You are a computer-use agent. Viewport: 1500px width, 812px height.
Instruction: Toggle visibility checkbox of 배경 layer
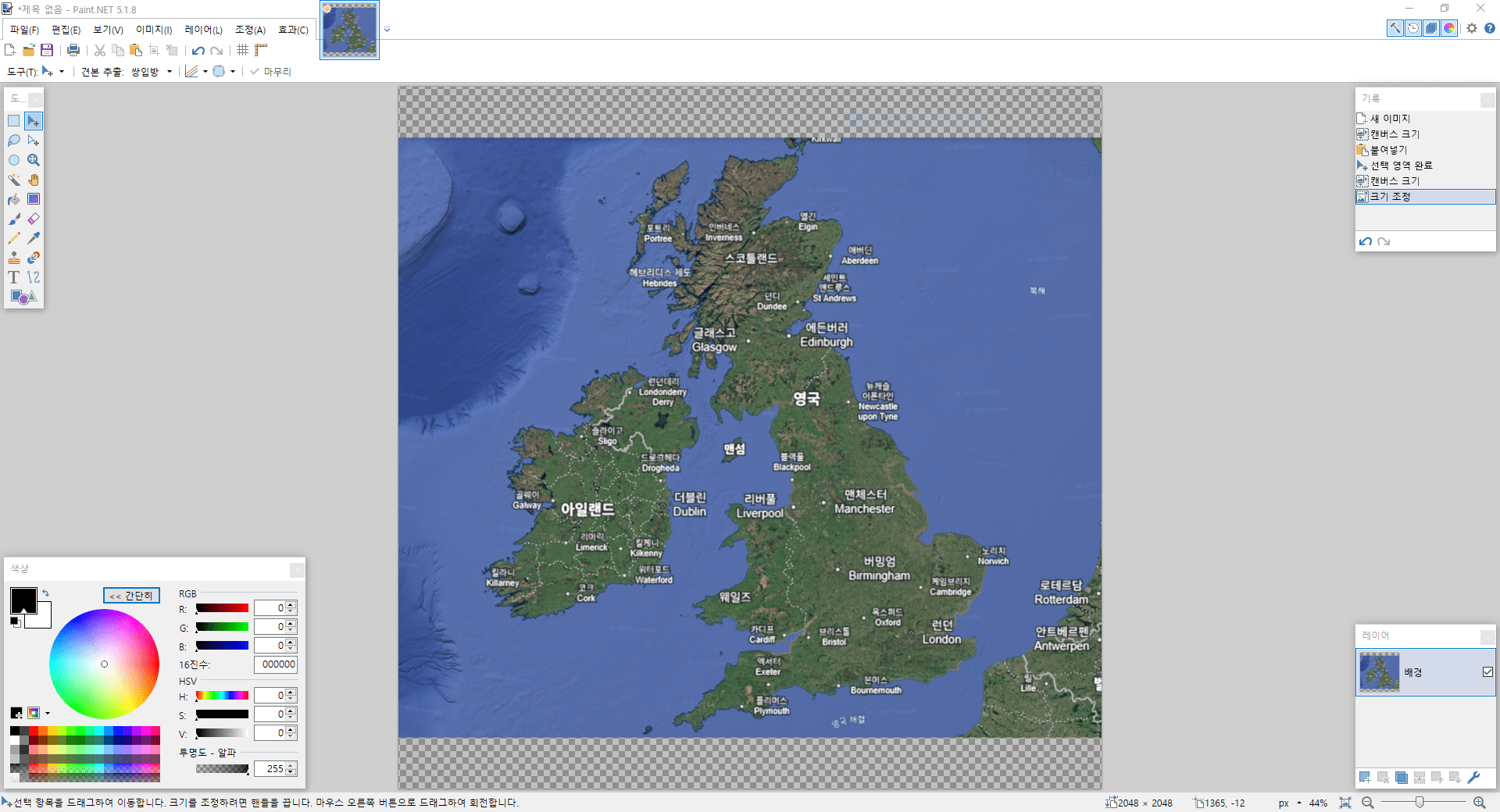pos(1487,672)
